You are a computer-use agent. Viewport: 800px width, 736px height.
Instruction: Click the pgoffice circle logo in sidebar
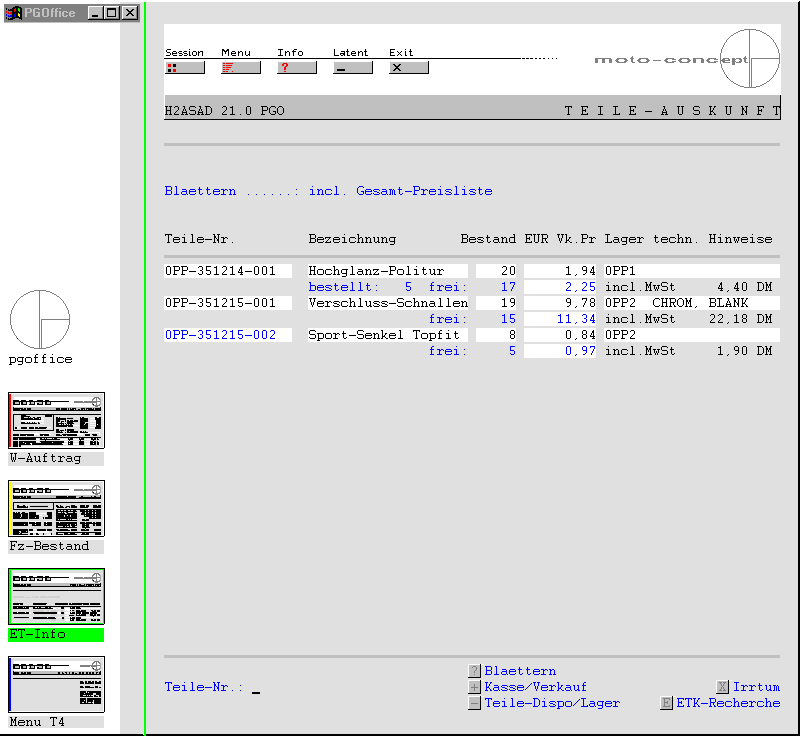pyautogui.click(x=40, y=320)
